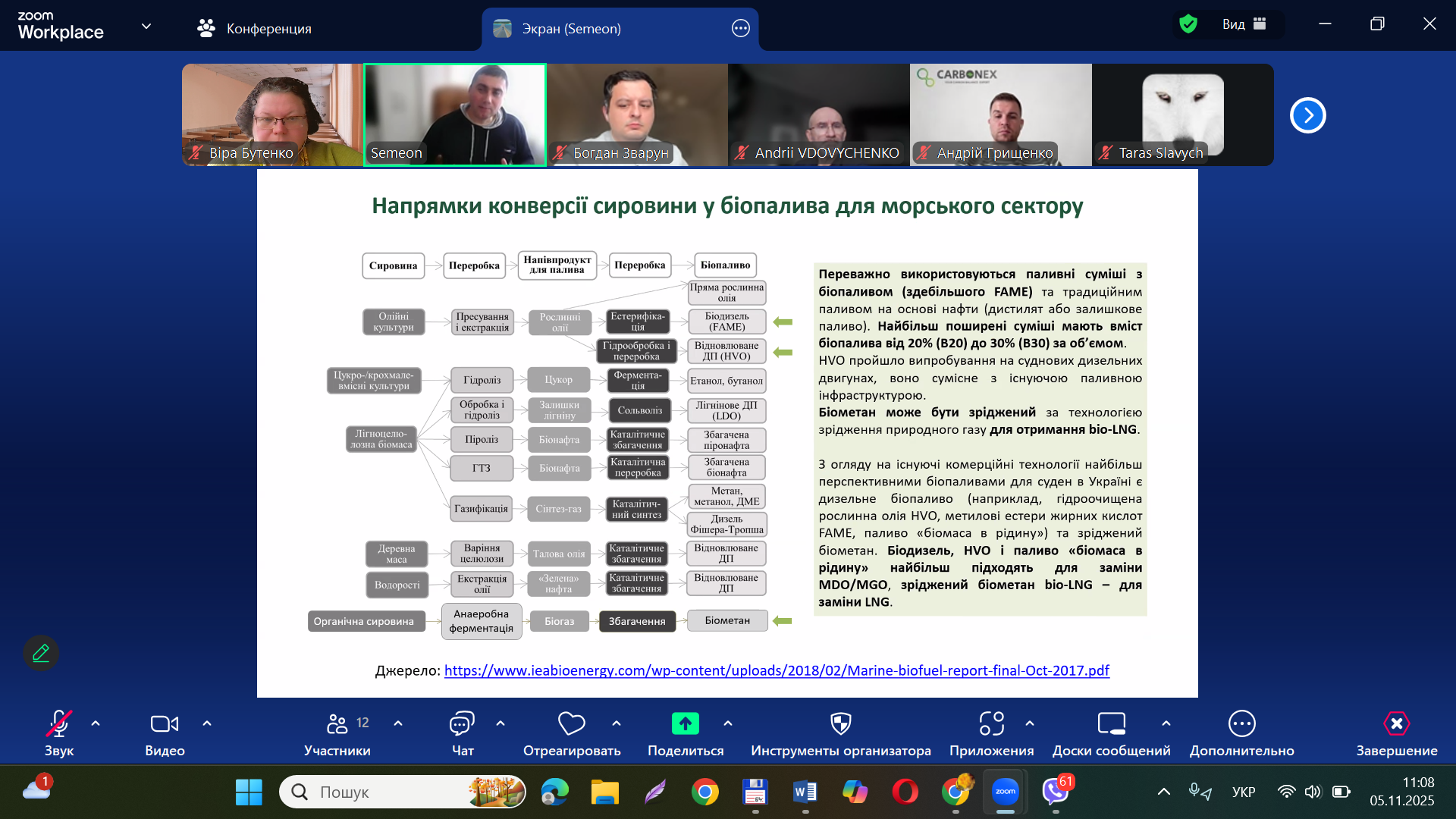This screenshot has height=819, width=1456.
Task: Open the Participants (Участники) panel icon
Action: pyautogui.click(x=337, y=724)
